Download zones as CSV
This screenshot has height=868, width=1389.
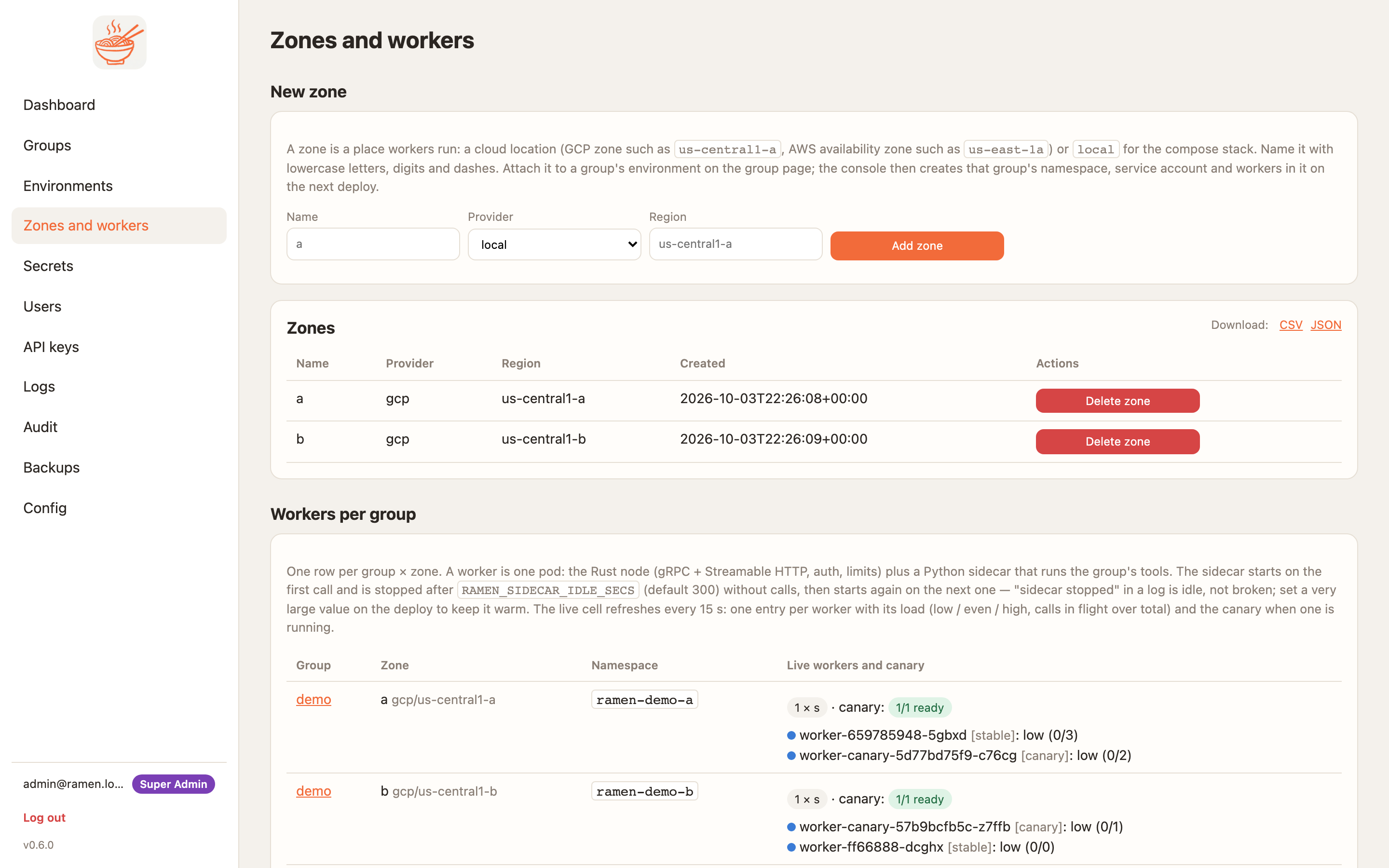1290,325
